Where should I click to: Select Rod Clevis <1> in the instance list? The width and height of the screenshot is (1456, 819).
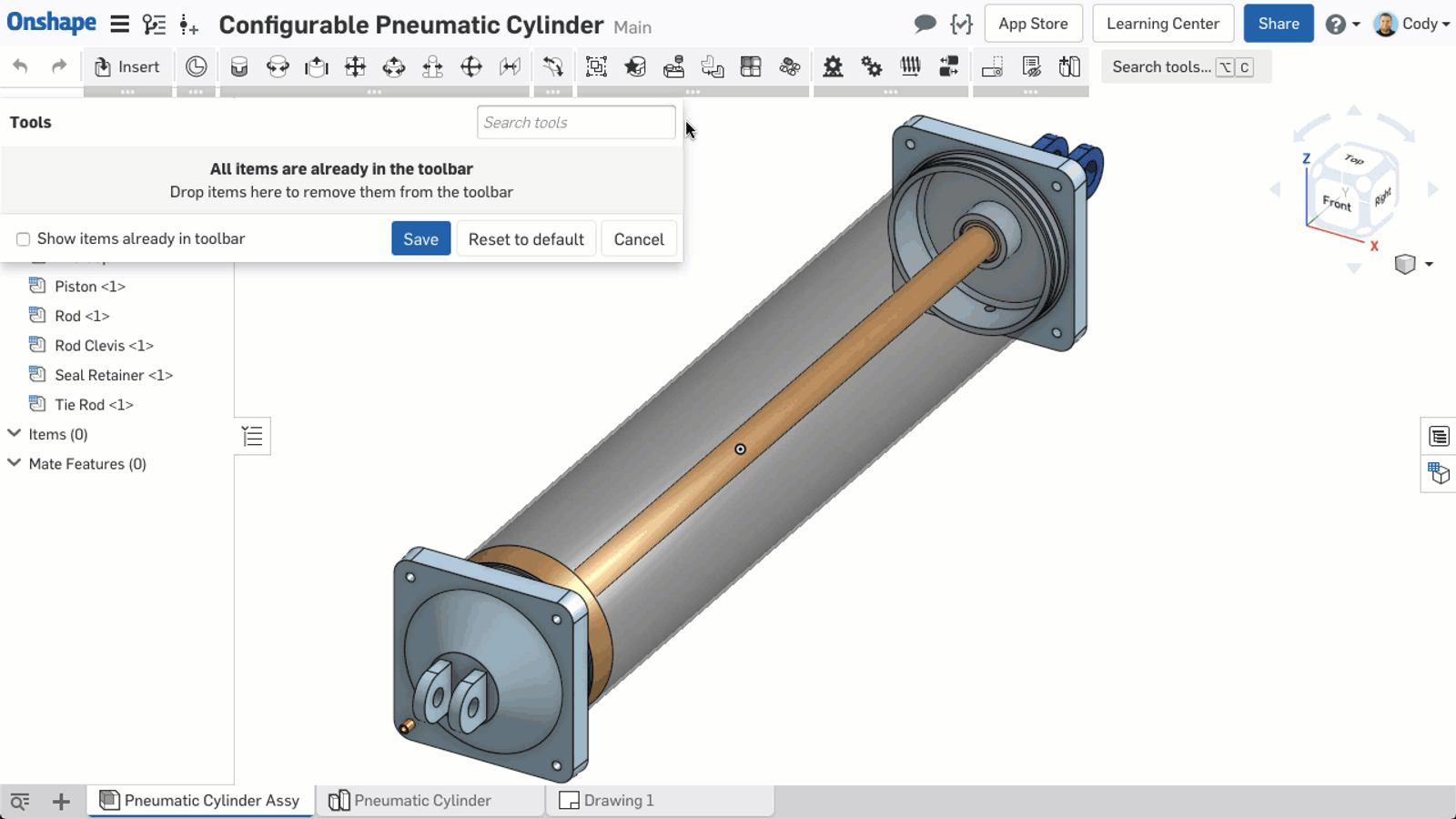pyautogui.click(x=104, y=346)
